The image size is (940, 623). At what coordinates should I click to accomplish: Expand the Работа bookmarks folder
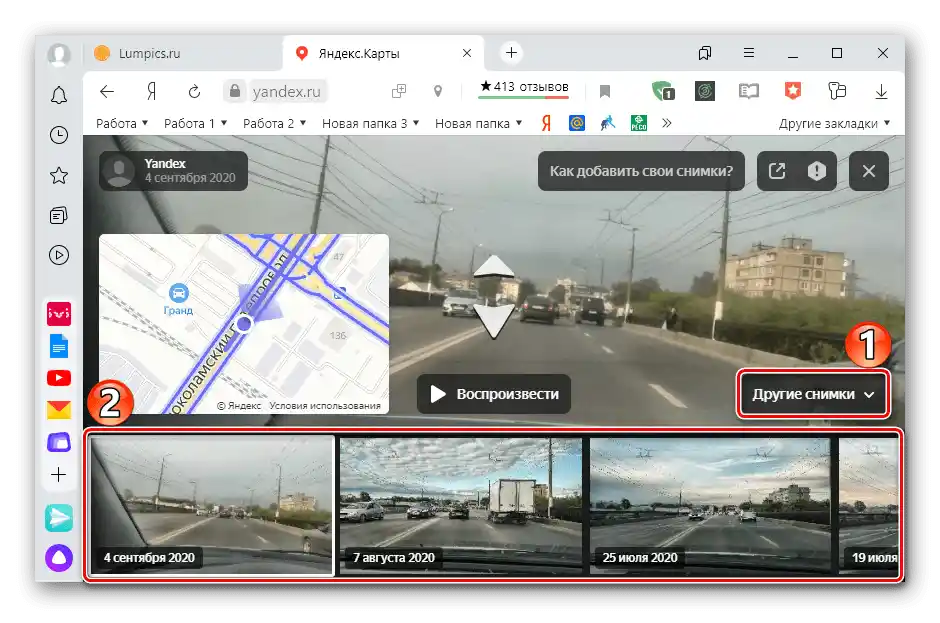click(x=122, y=124)
